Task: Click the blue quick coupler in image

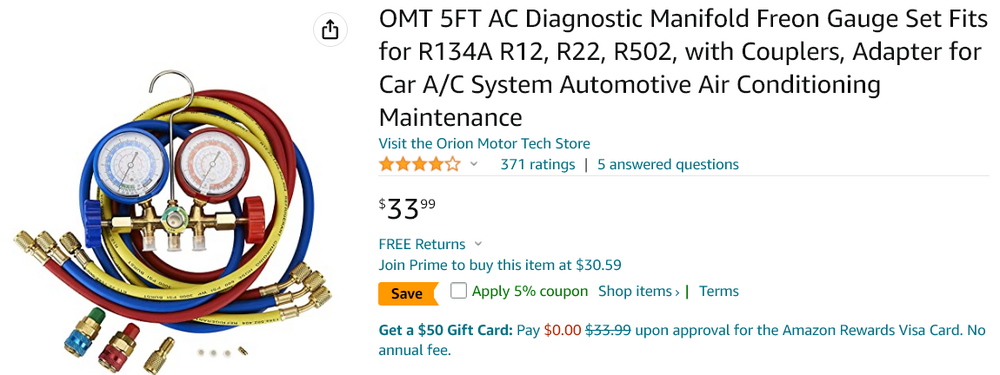Action: (83, 332)
